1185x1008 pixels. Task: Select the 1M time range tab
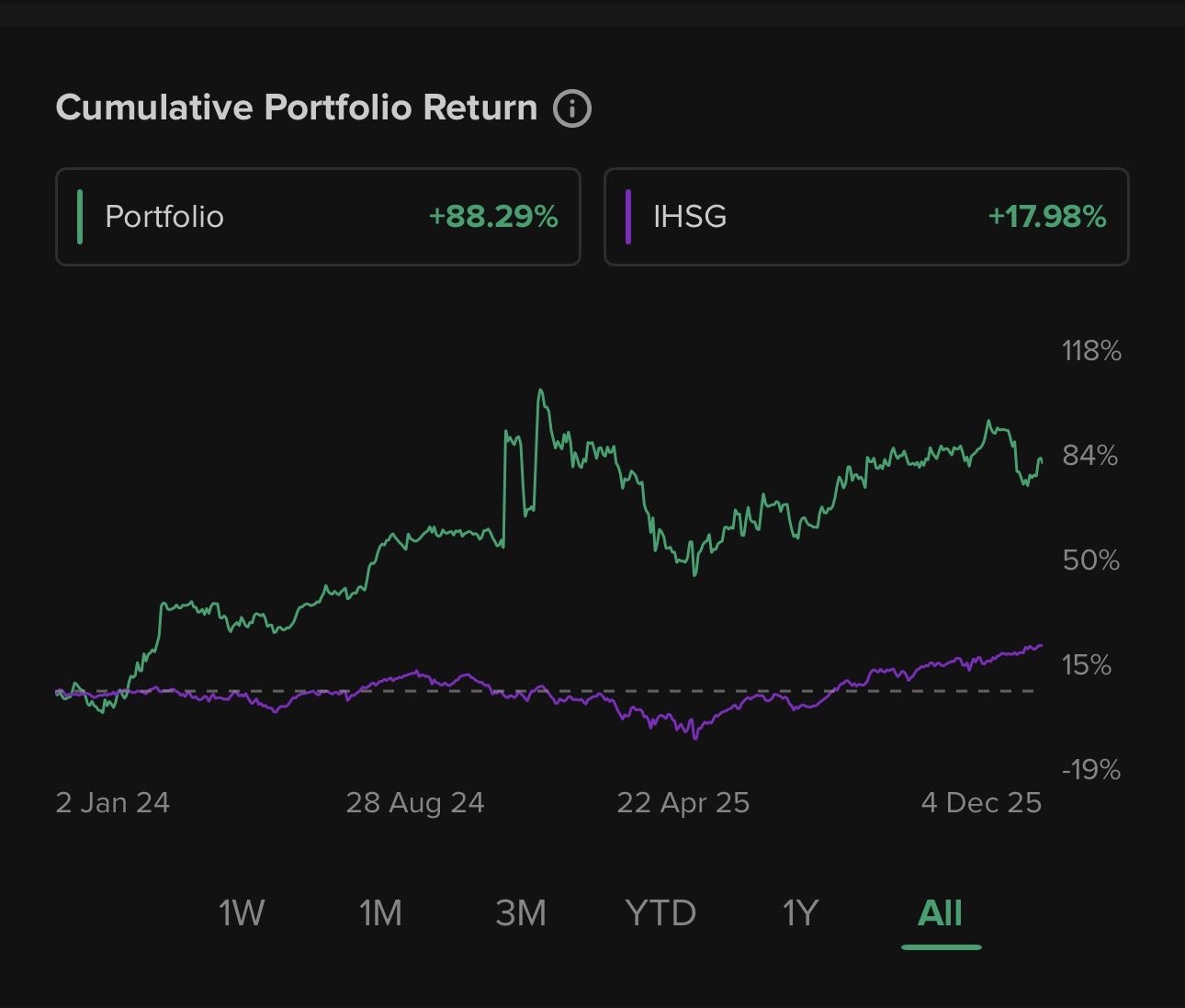[x=380, y=913]
